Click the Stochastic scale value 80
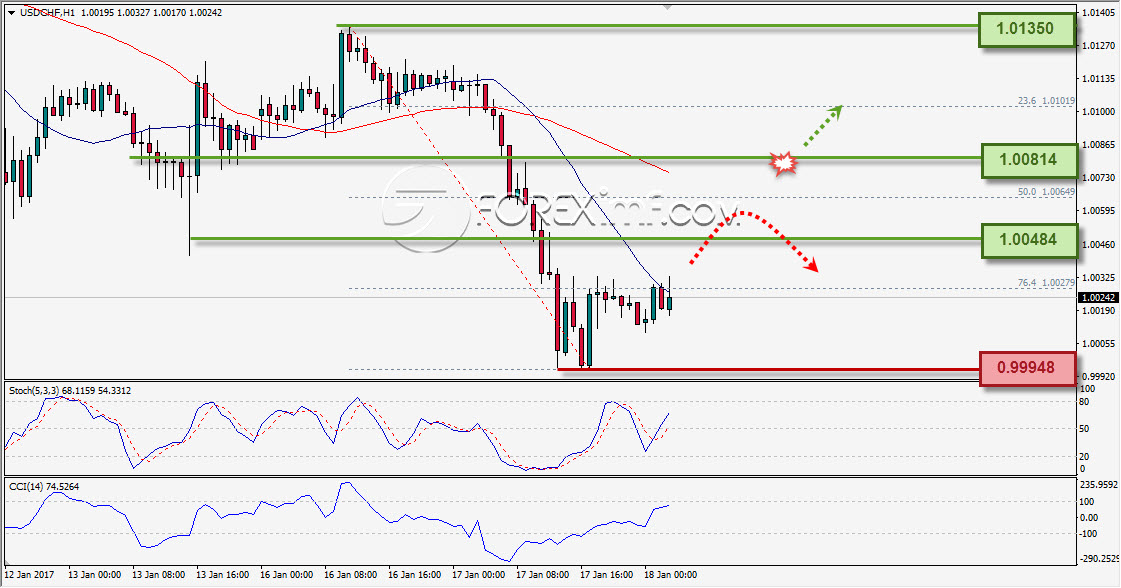 (x=1085, y=402)
